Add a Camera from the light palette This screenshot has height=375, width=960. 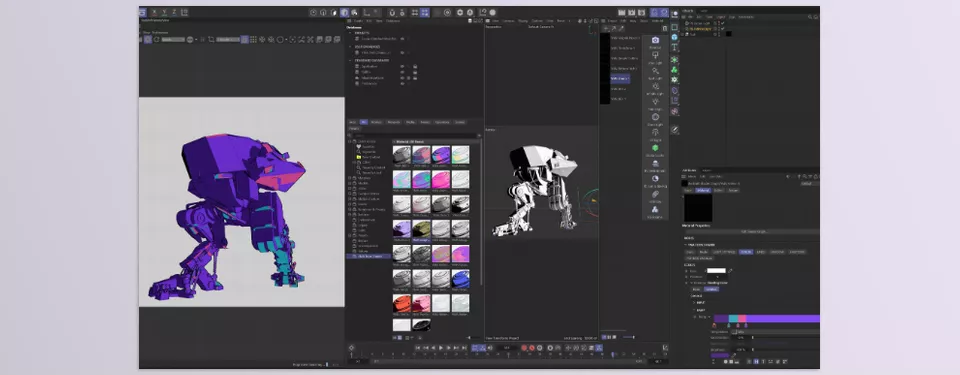point(655,40)
